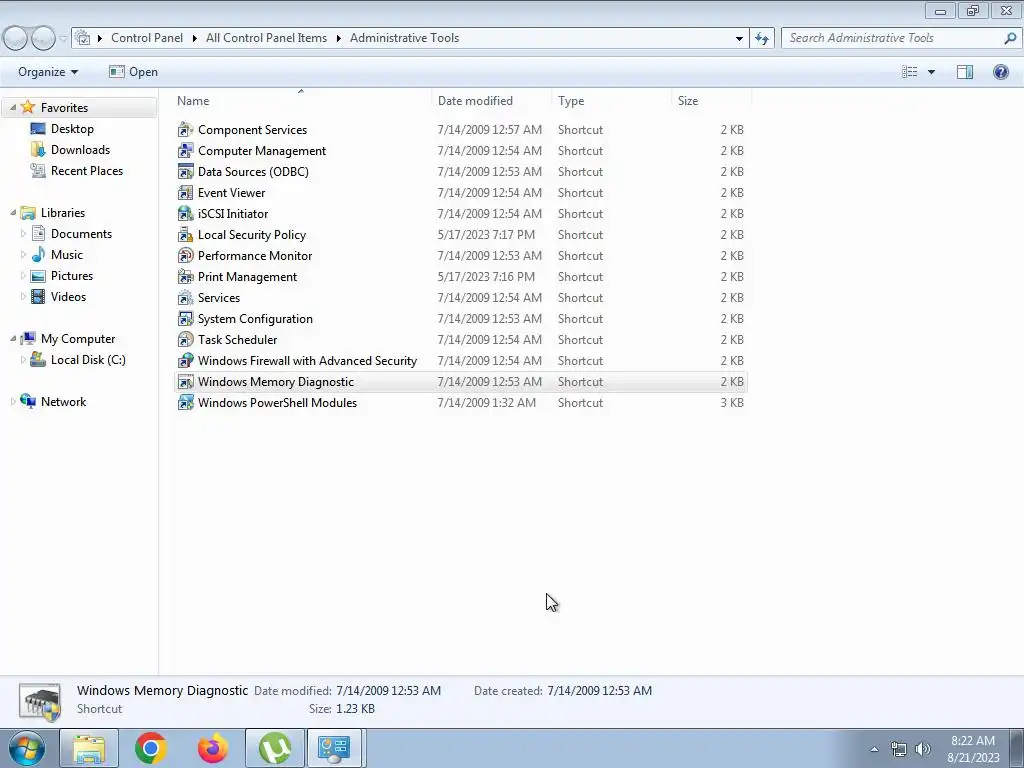Launch Google Chrome from the taskbar
This screenshot has width=1024, height=768.
point(151,748)
